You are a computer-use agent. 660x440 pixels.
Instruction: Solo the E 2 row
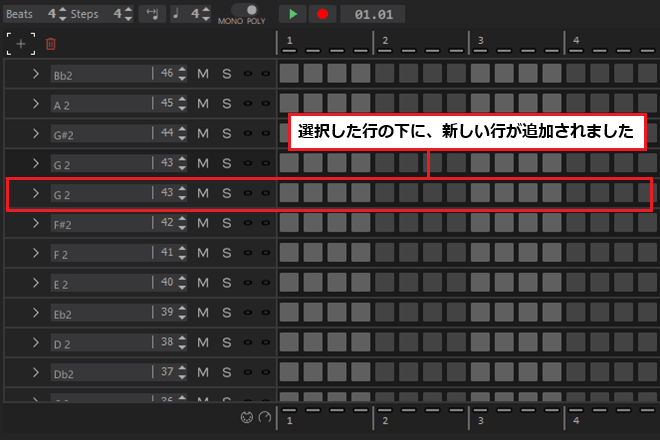tap(226, 283)
